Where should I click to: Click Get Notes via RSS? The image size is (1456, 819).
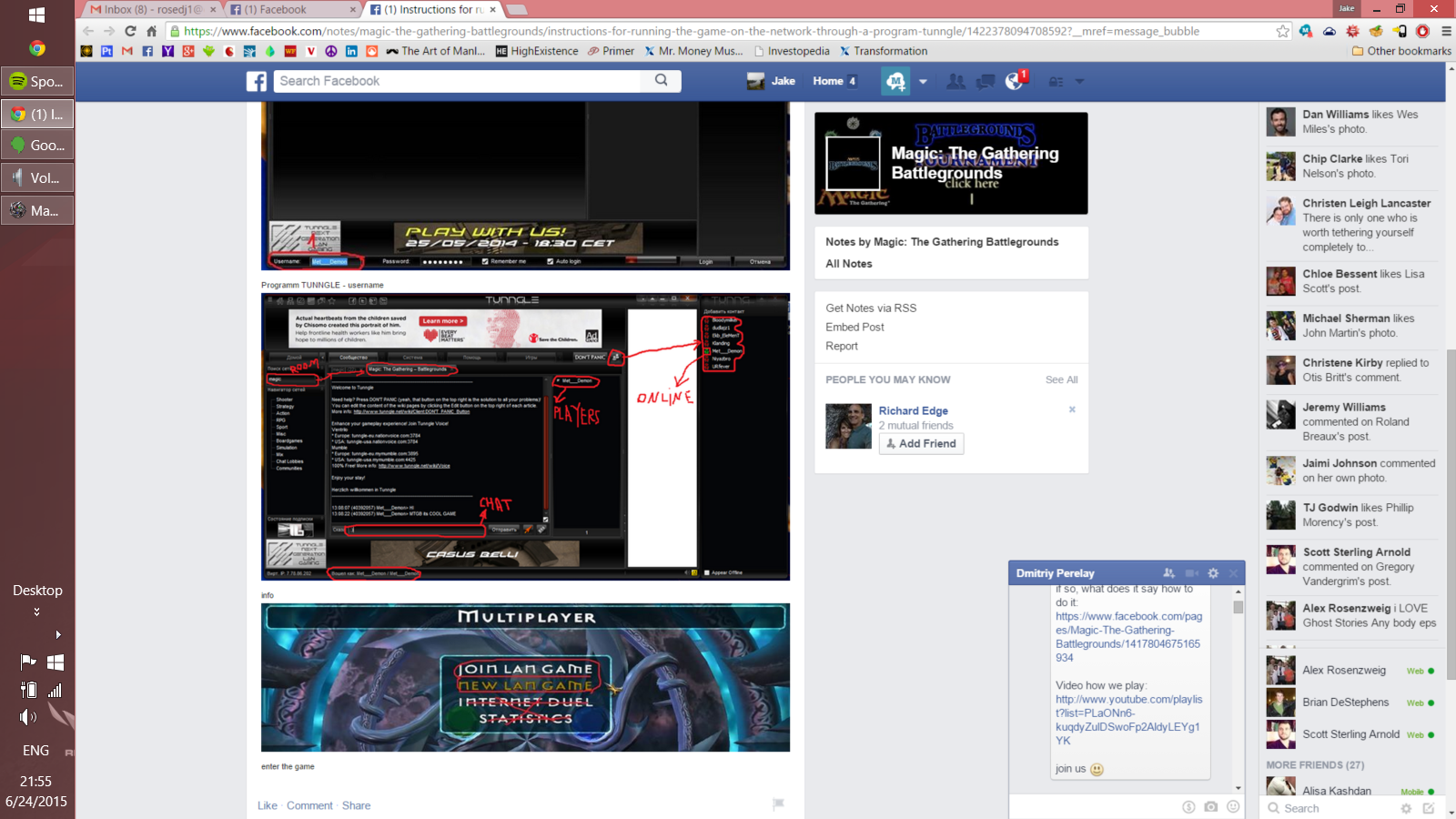tap(871, 308)
